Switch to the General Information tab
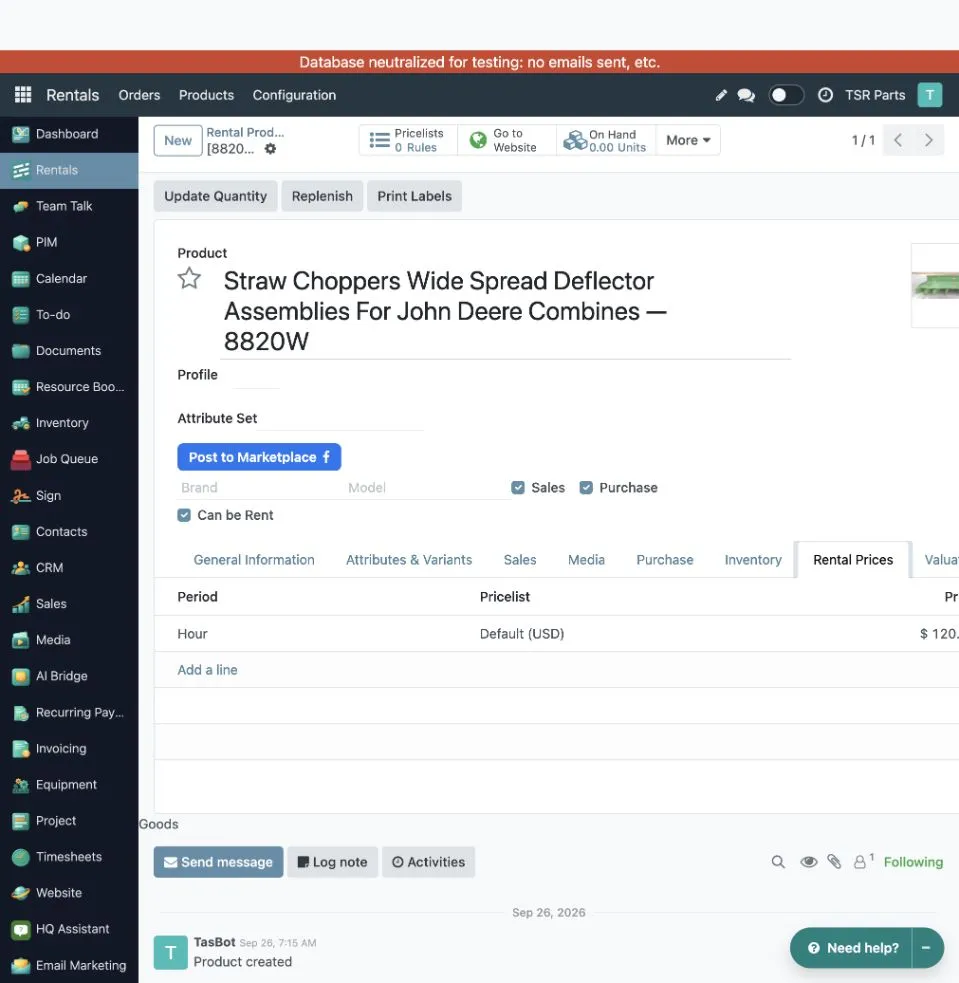 click(254, 560)
